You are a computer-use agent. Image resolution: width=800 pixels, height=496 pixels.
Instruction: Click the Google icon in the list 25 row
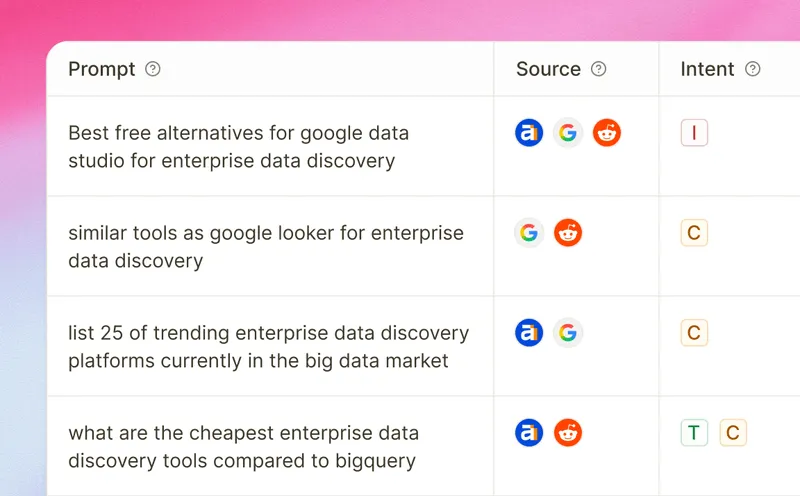(x=568, y=333)
